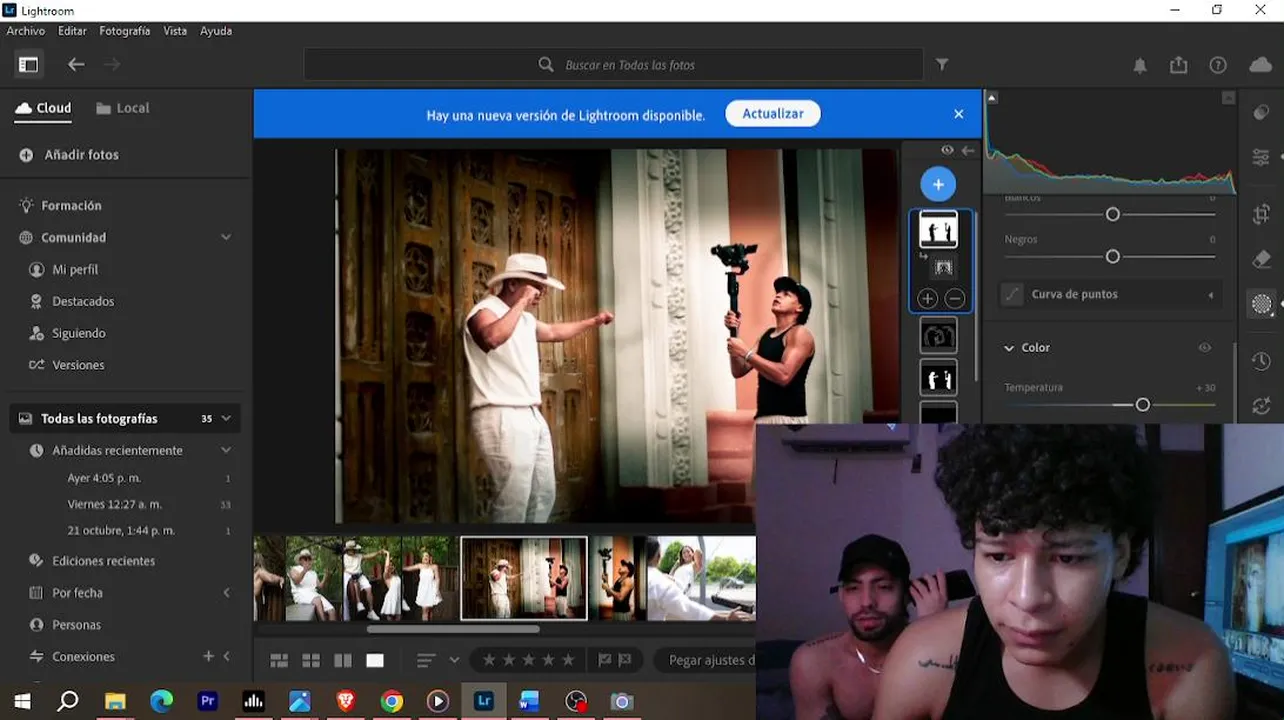Switch to compare view
Screen dimensions: 1284x720
(x=343, y=660)
